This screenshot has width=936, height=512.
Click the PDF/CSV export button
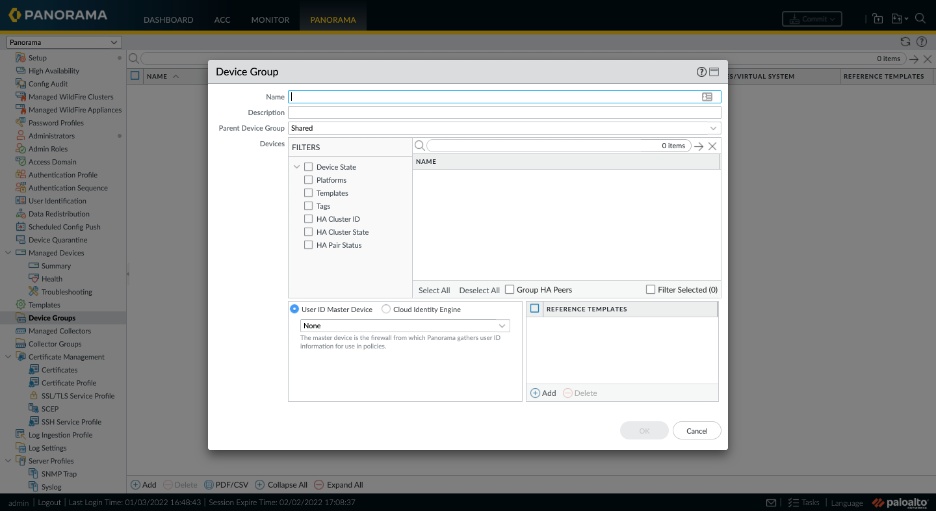coord(226,485)
